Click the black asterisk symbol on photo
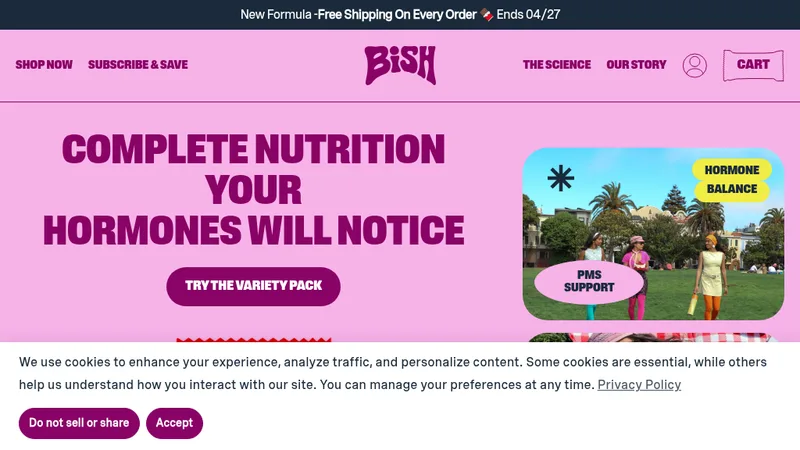This screenshot has width=800, height=450. pos(560,178)
